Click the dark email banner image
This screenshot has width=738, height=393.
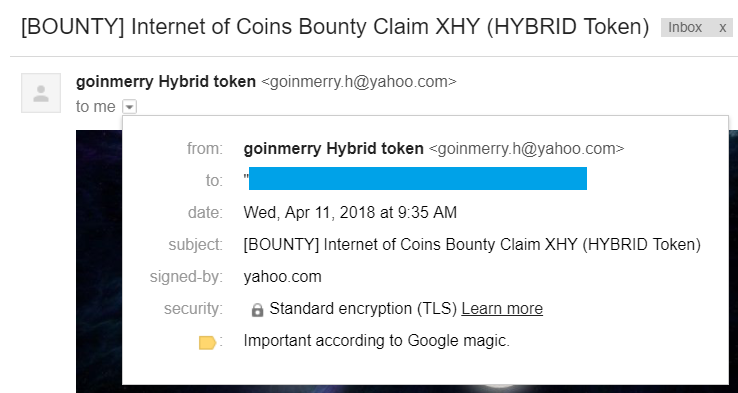tap(99, 259)
